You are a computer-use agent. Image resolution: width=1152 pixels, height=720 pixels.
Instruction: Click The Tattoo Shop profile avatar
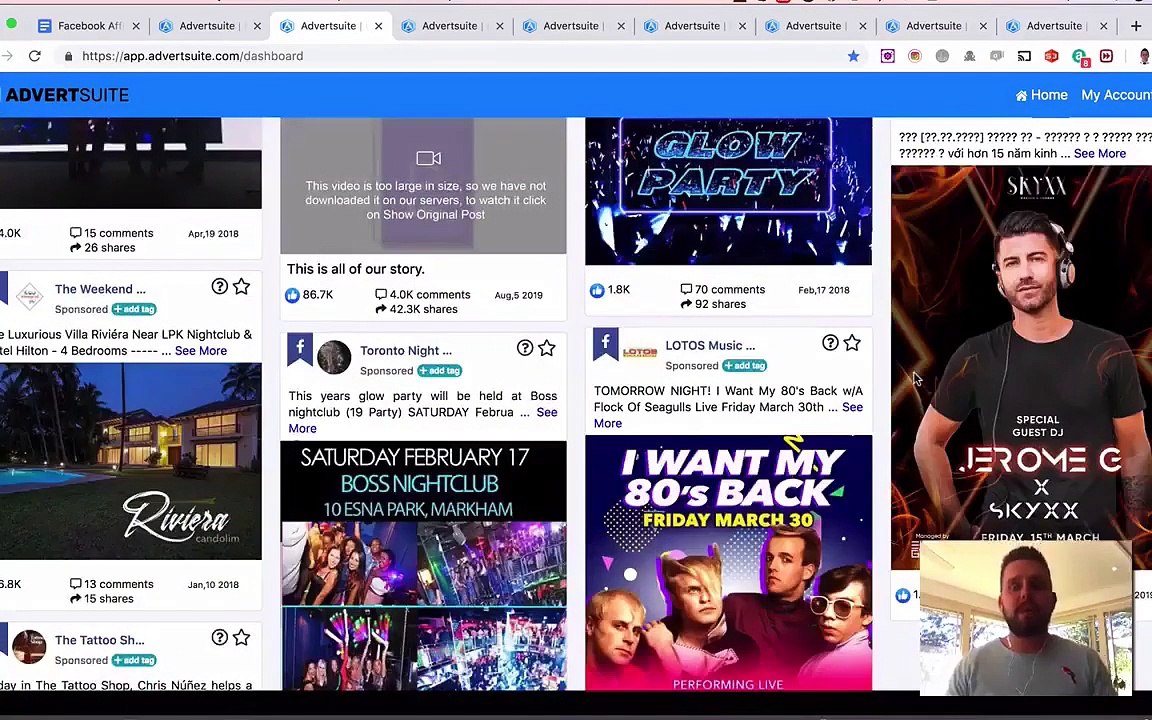(x=29, y=647)
